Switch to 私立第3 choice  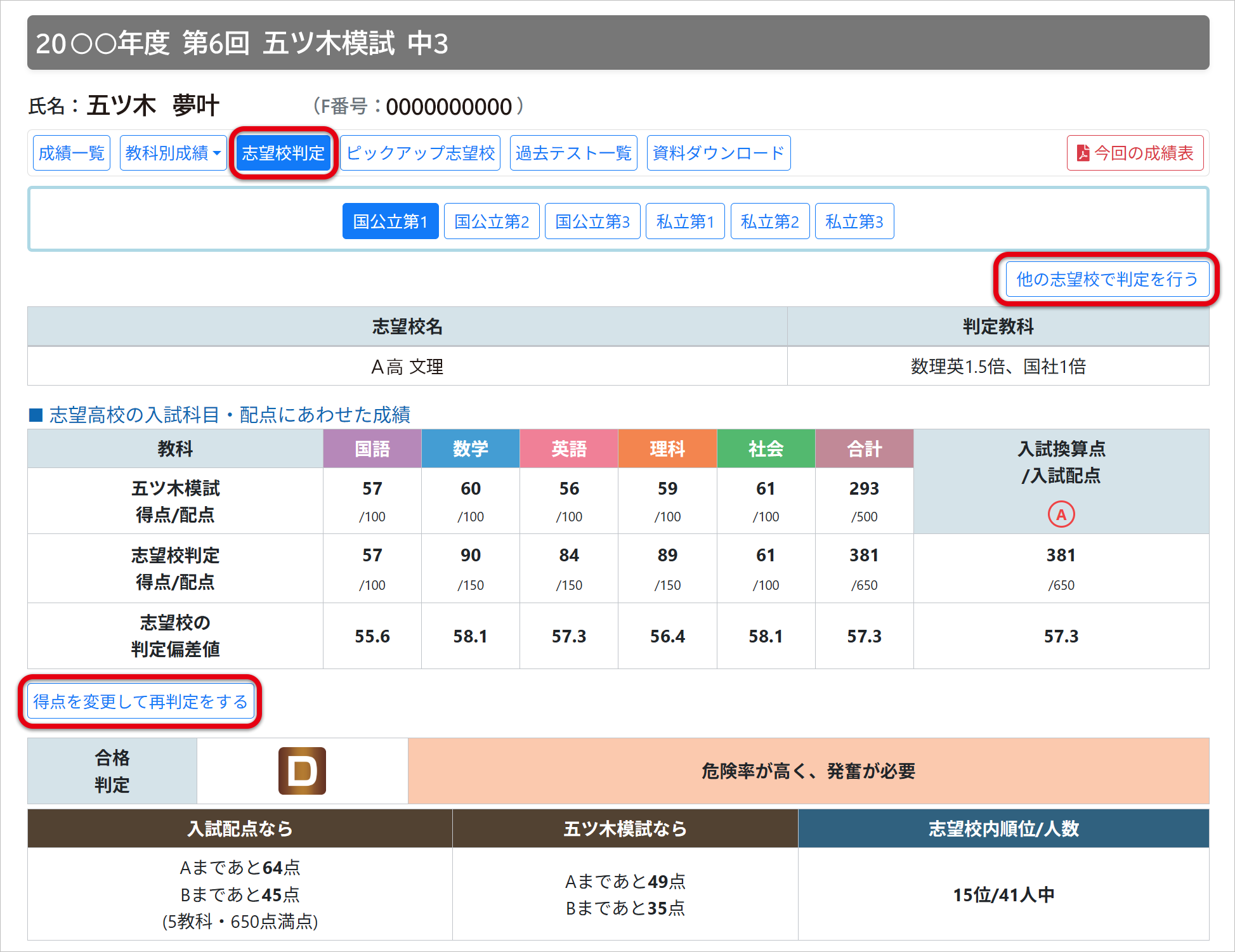(854, 221)
